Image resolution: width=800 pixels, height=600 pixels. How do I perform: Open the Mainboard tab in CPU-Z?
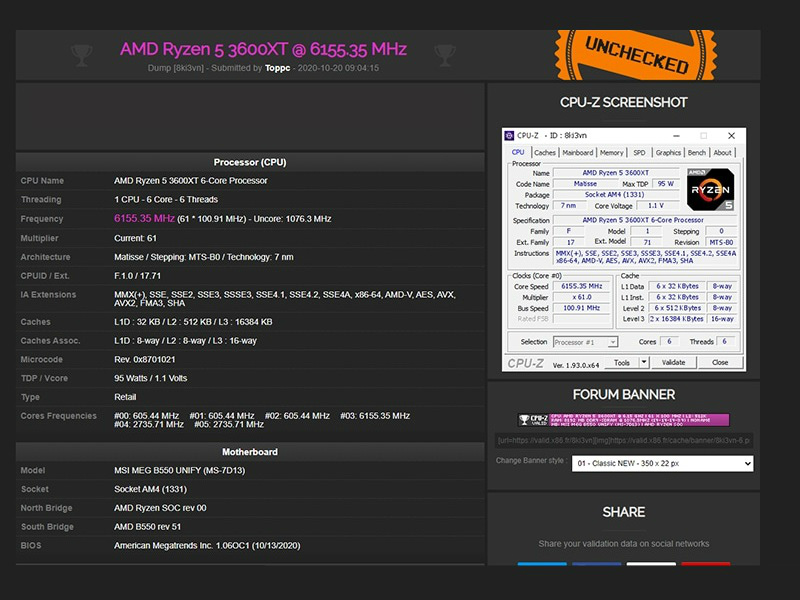[578, 153]
